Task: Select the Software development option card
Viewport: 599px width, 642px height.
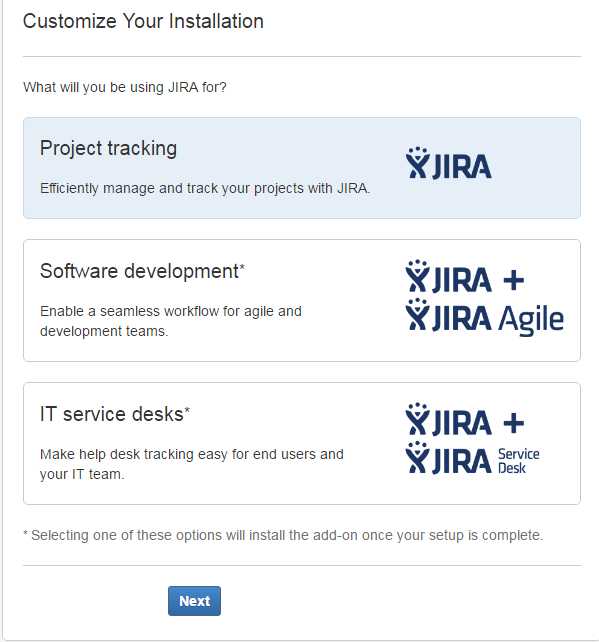Action: (302, 301)
